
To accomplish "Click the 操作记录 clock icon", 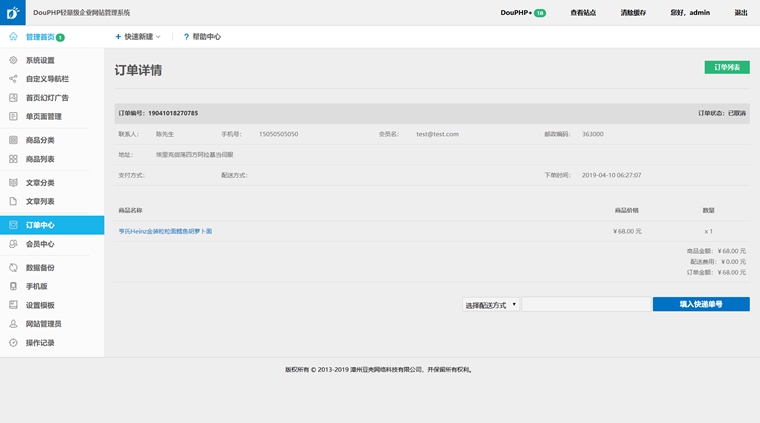I will [x=13, y=343].
